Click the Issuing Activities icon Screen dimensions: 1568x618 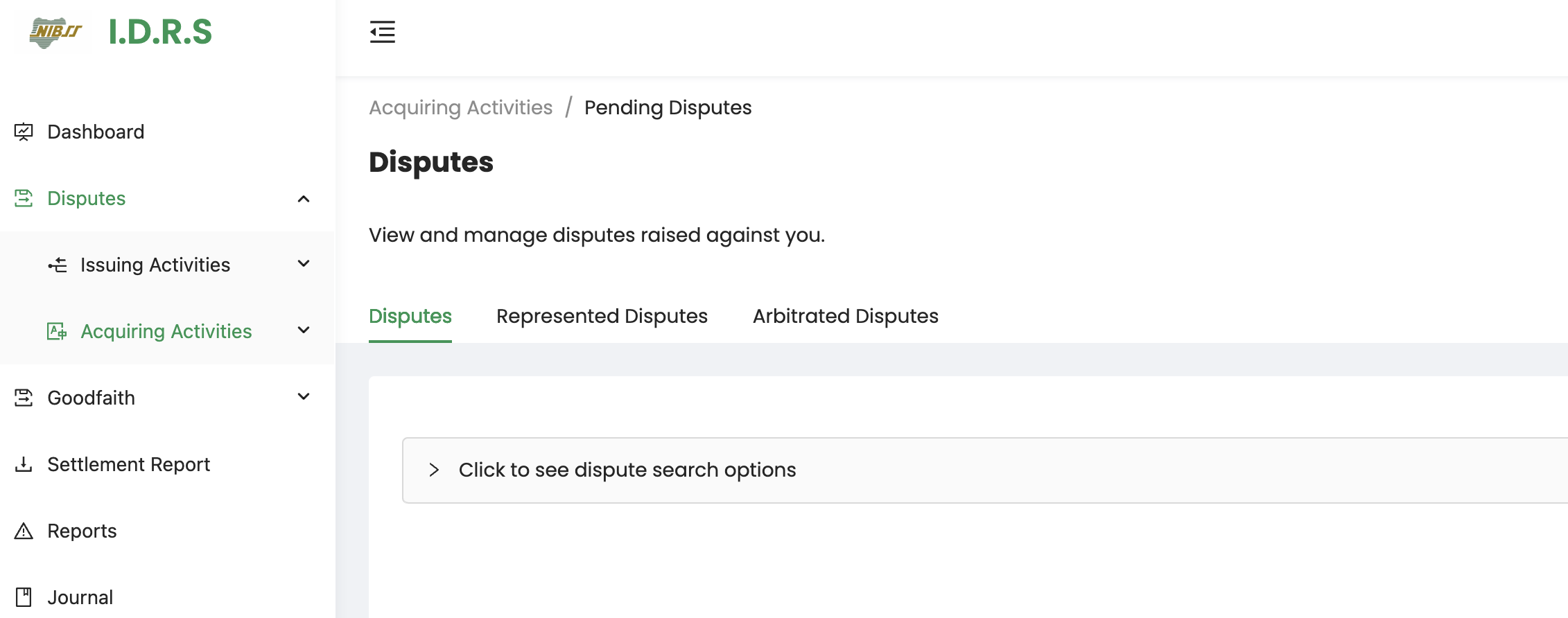[x=58, y=265]
